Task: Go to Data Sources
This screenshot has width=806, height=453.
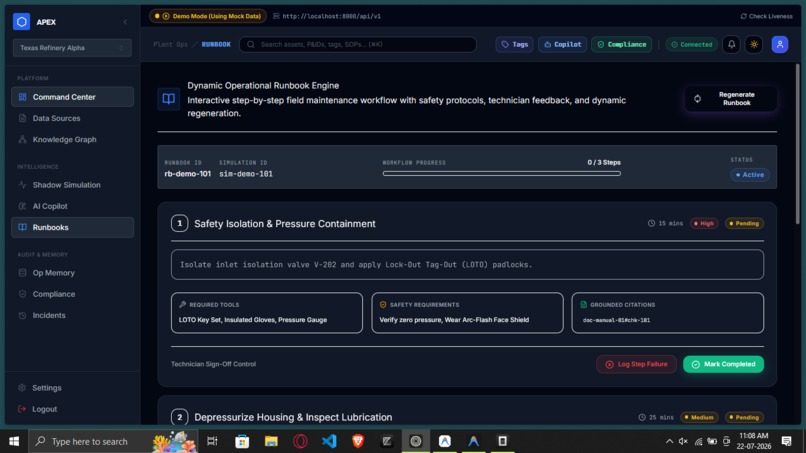Action: [72, 118]
